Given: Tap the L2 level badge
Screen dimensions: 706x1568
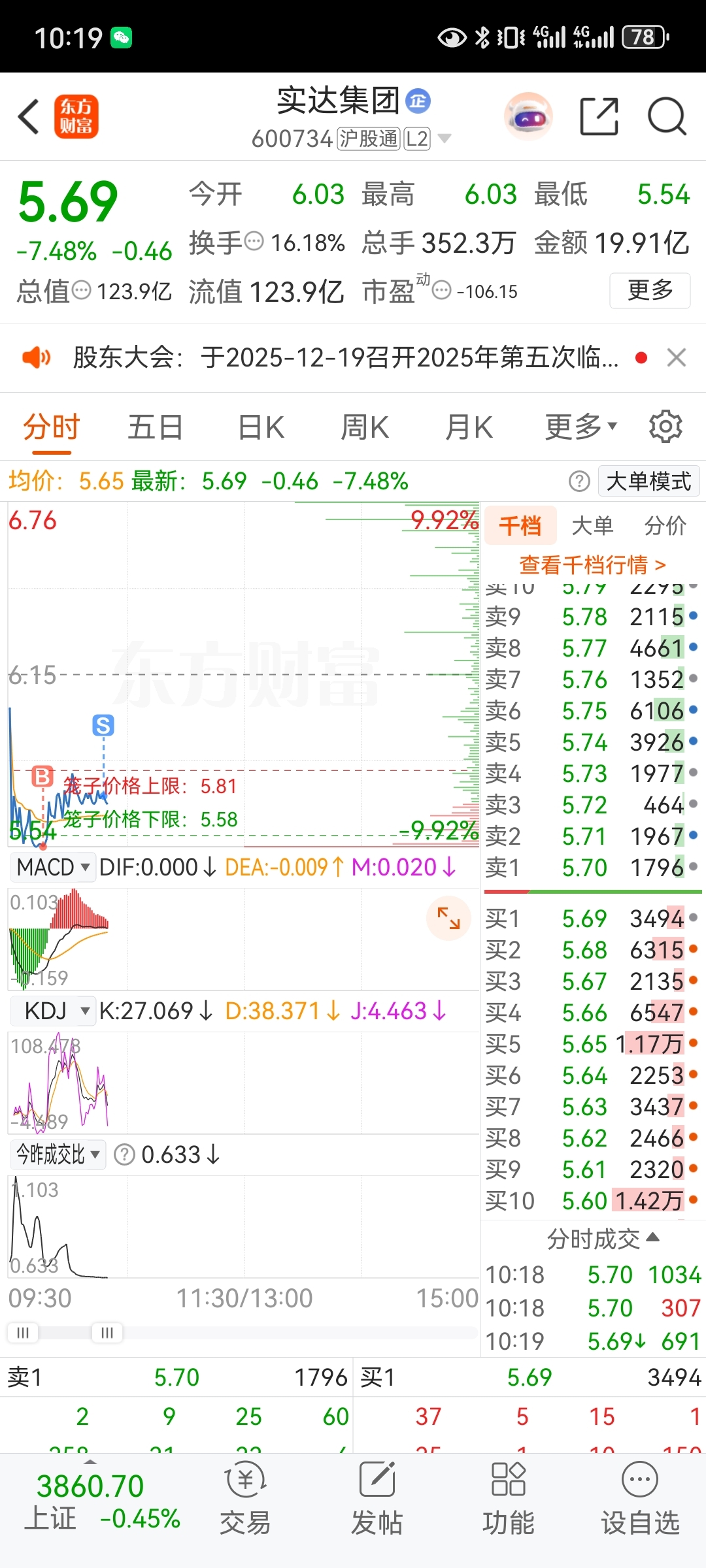Looking at the screenshot, I should tap(416, 139).
